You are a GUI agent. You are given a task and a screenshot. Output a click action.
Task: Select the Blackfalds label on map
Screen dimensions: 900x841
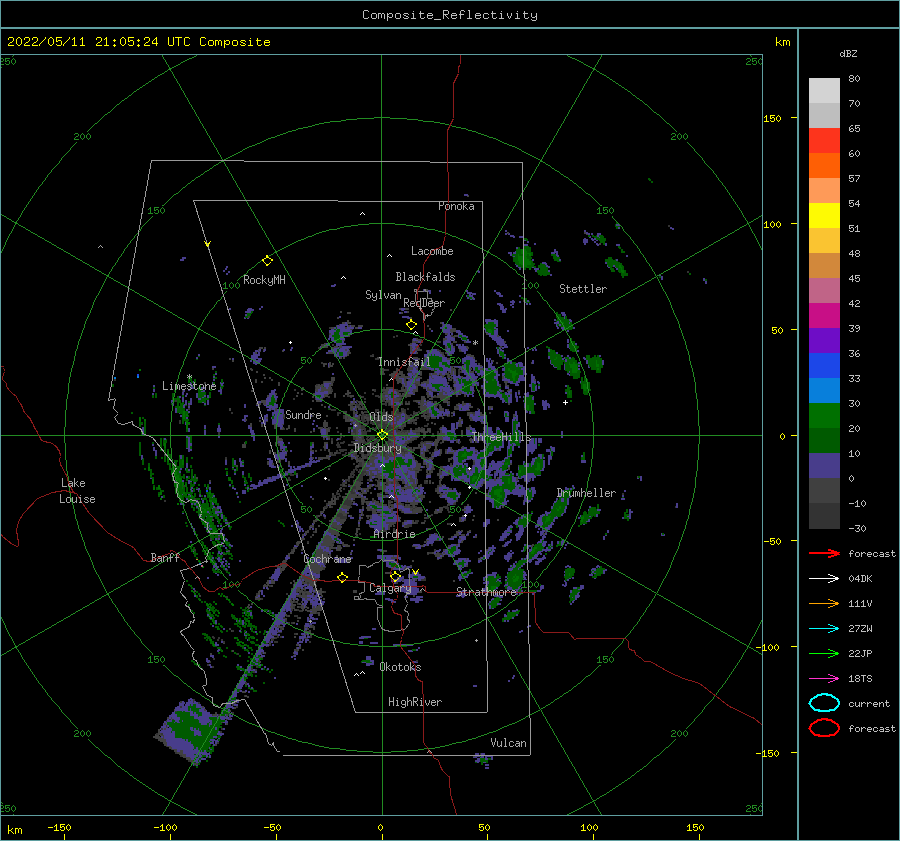[x=425, y=277]
